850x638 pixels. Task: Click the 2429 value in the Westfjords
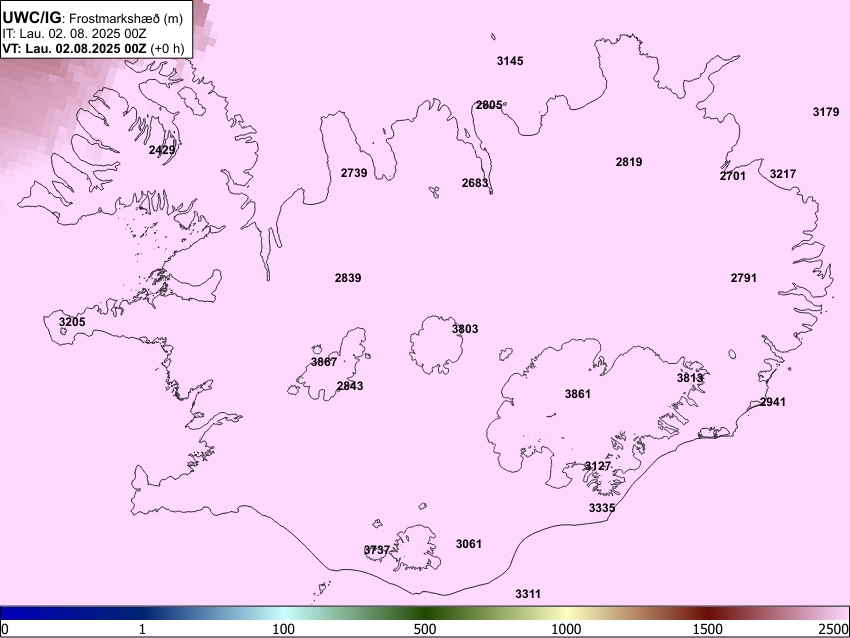click(162, 150)
